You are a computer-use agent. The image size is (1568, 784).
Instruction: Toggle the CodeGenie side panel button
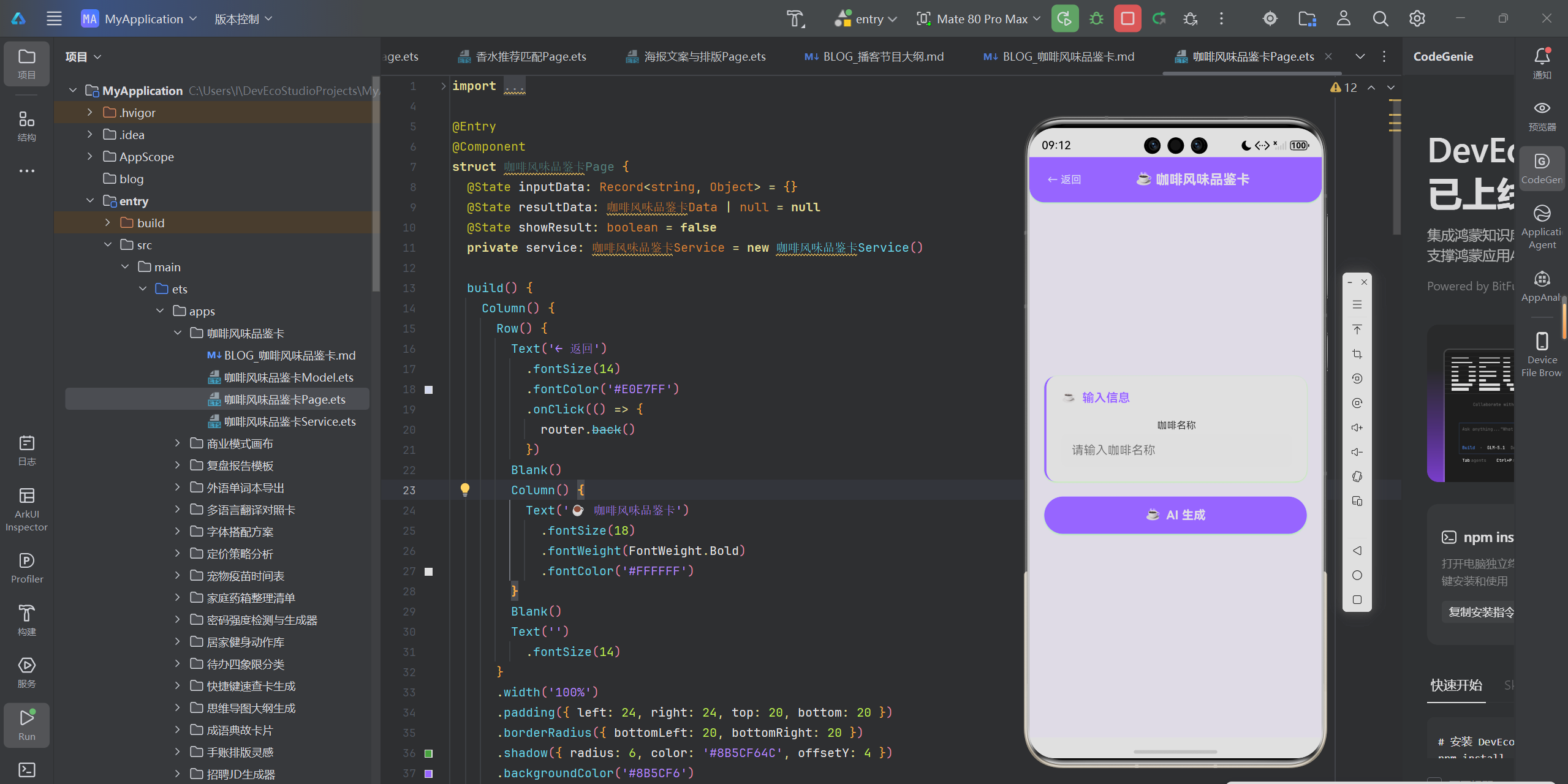point(1542,168)
